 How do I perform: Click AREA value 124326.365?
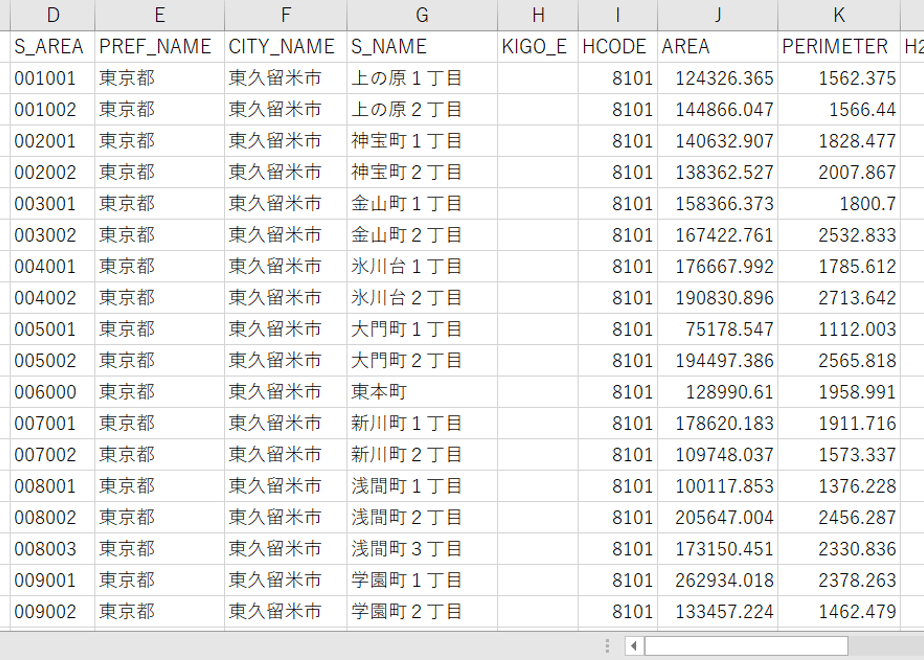coord(718,78)
